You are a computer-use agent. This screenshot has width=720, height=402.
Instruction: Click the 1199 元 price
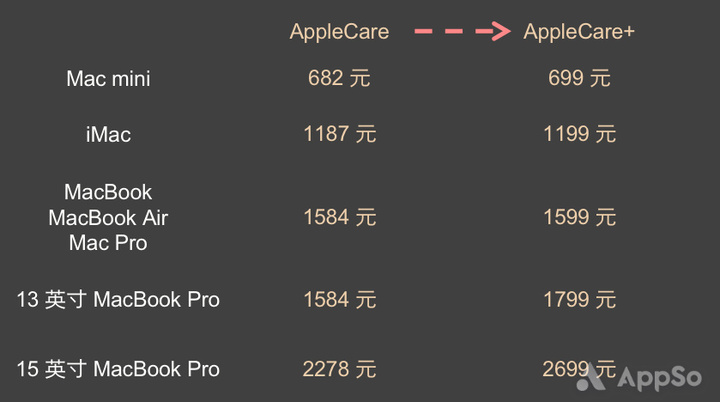(x=579, y=134)
